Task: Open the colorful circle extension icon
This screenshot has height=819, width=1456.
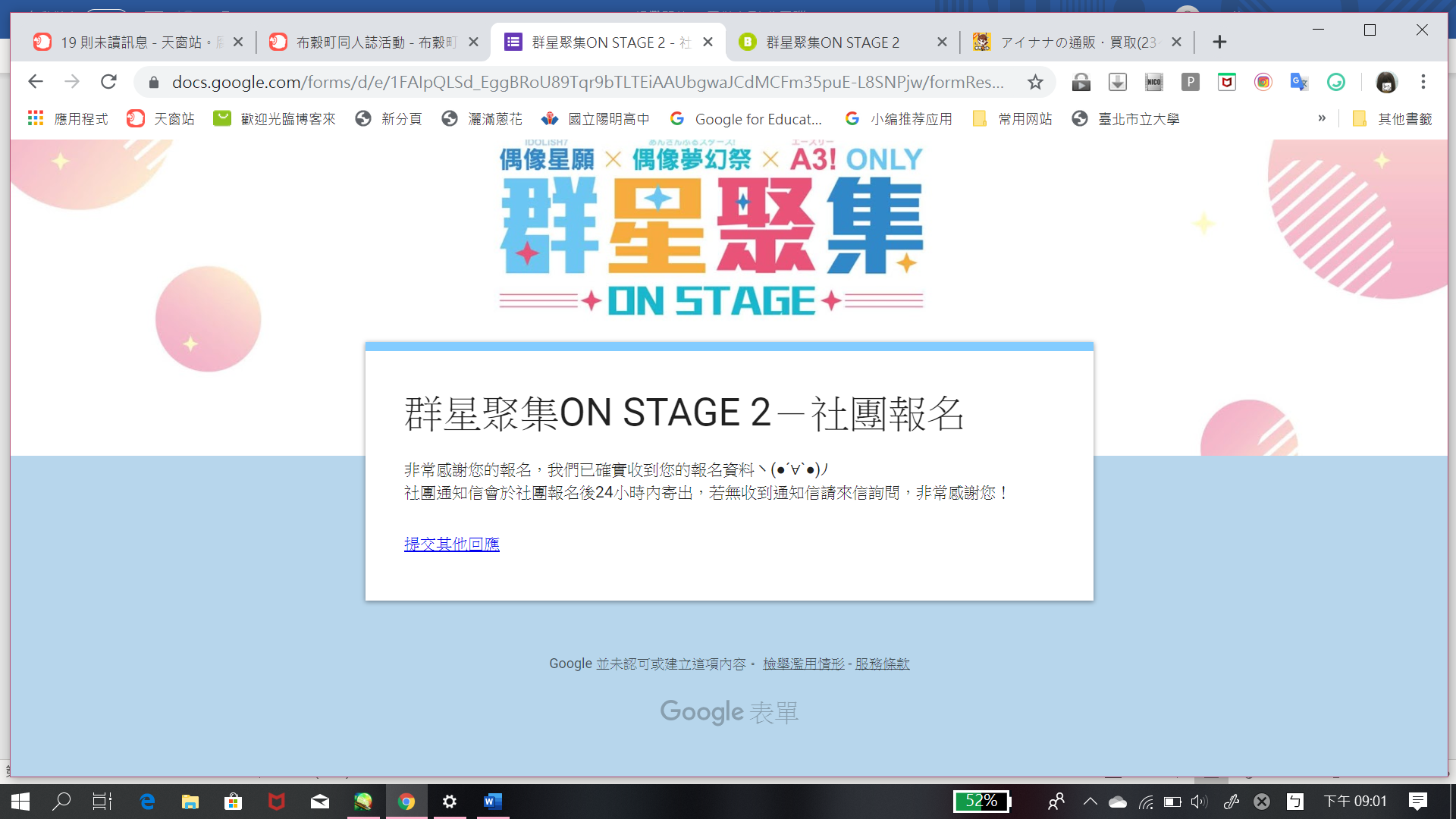Action: click(1263, 82)
